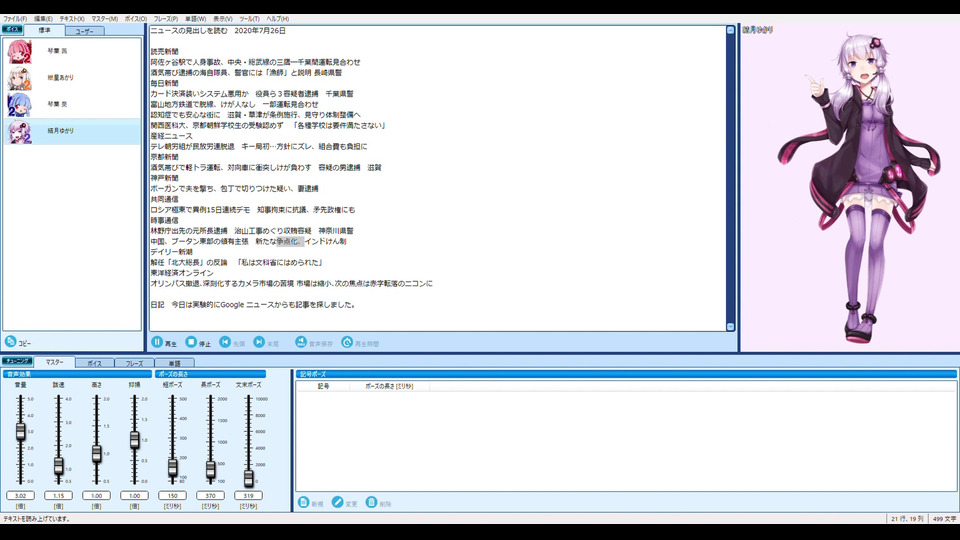Click the 音量 volume slider handle
Viewport: 960px width, 540px height.
(20, 431)
